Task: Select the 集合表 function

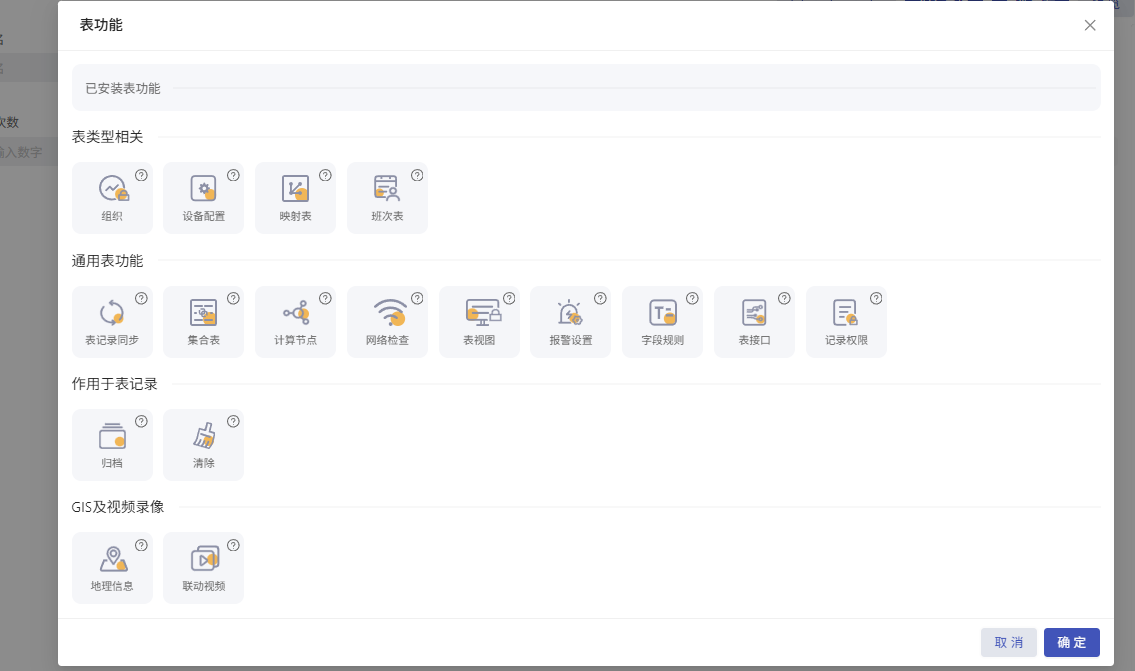Action: (204, 313)
